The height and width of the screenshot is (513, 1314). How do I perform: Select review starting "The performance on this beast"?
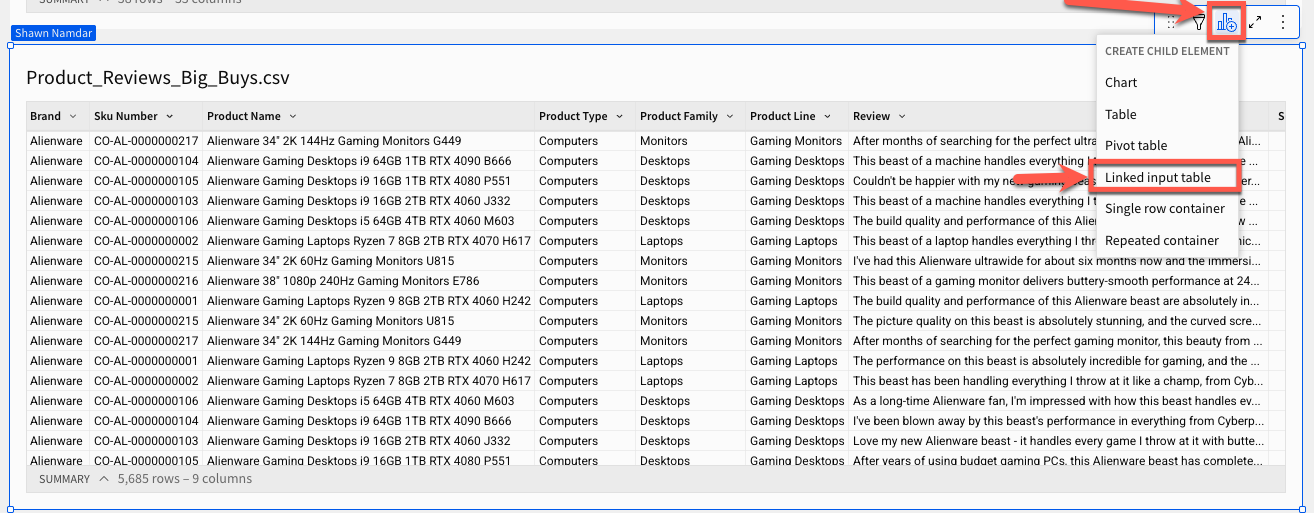click(x=1058, y=361)
